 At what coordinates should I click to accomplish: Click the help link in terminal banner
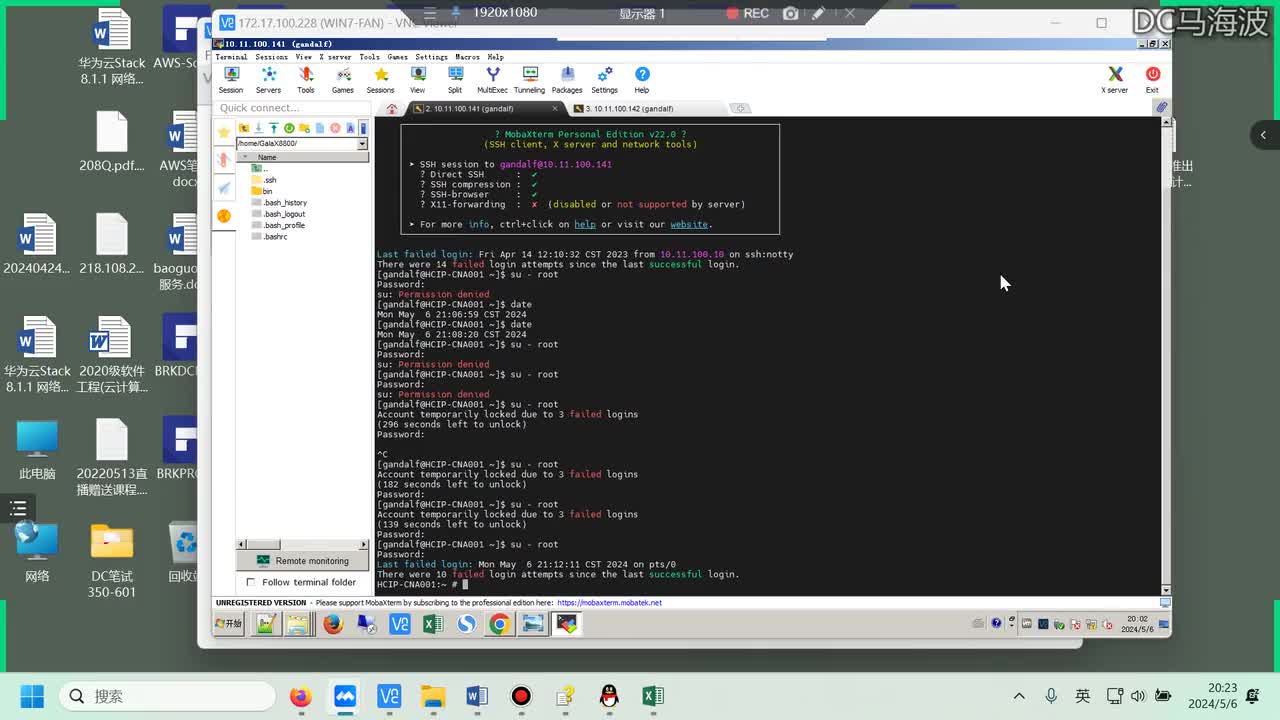tap(584, 224)
